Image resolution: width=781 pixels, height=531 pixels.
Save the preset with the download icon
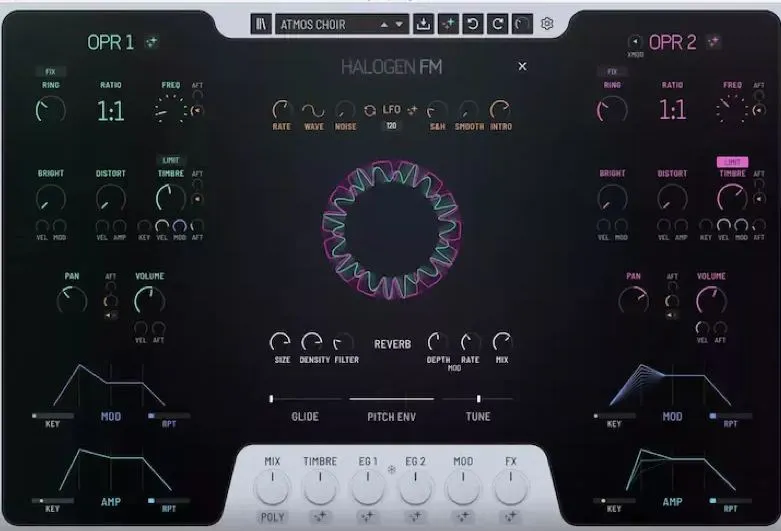(423, 24)
